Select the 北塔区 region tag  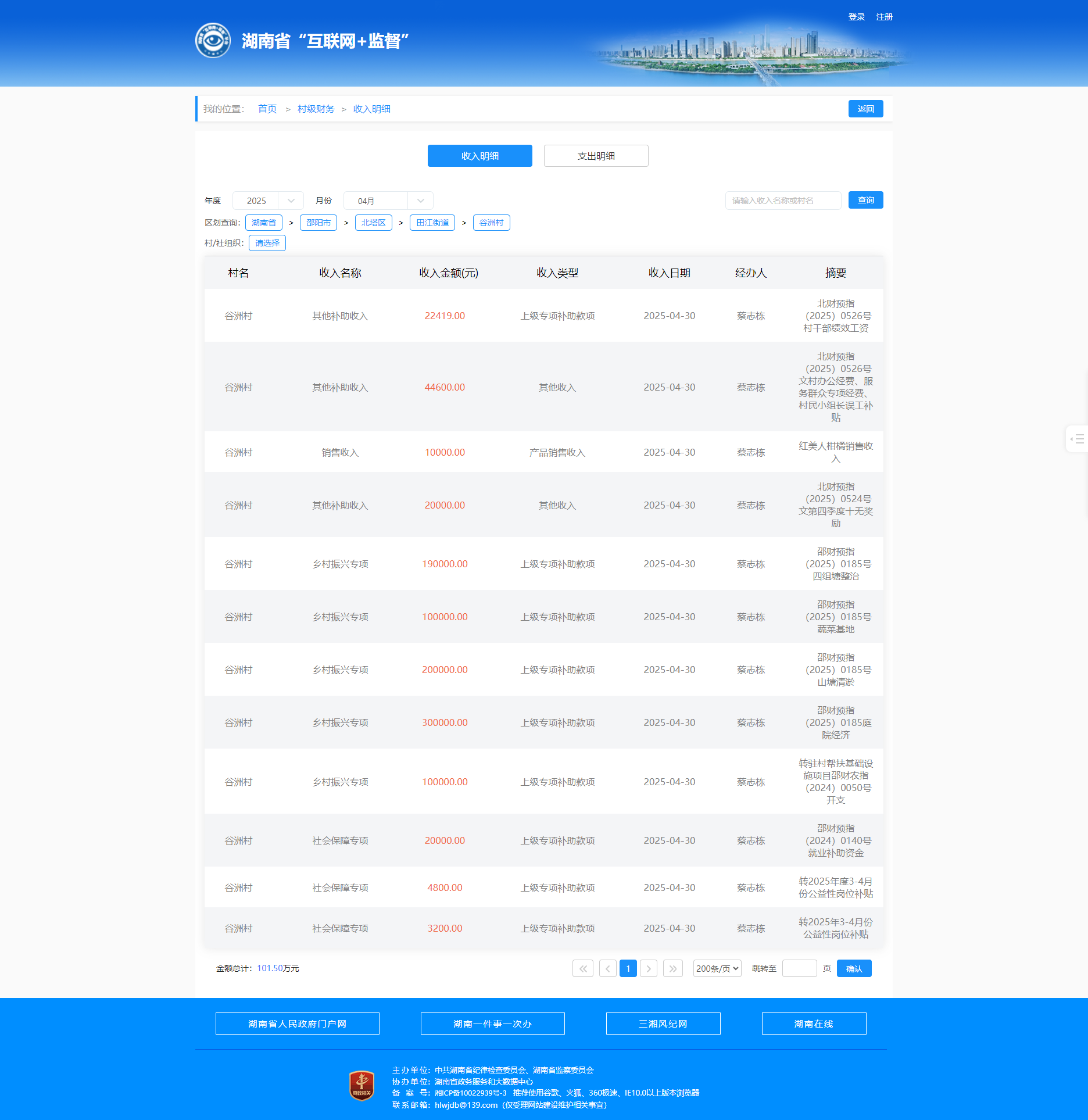(x=374, y=223)
